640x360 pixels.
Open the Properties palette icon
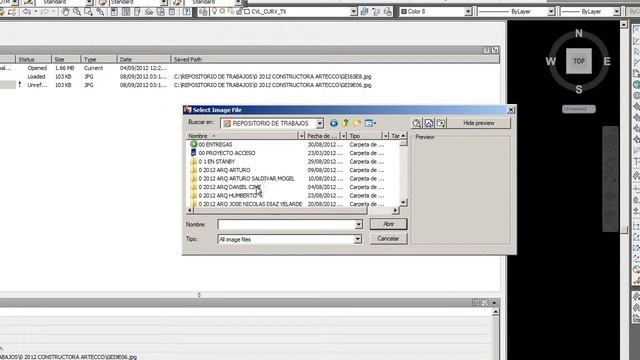tap(114, 12)
